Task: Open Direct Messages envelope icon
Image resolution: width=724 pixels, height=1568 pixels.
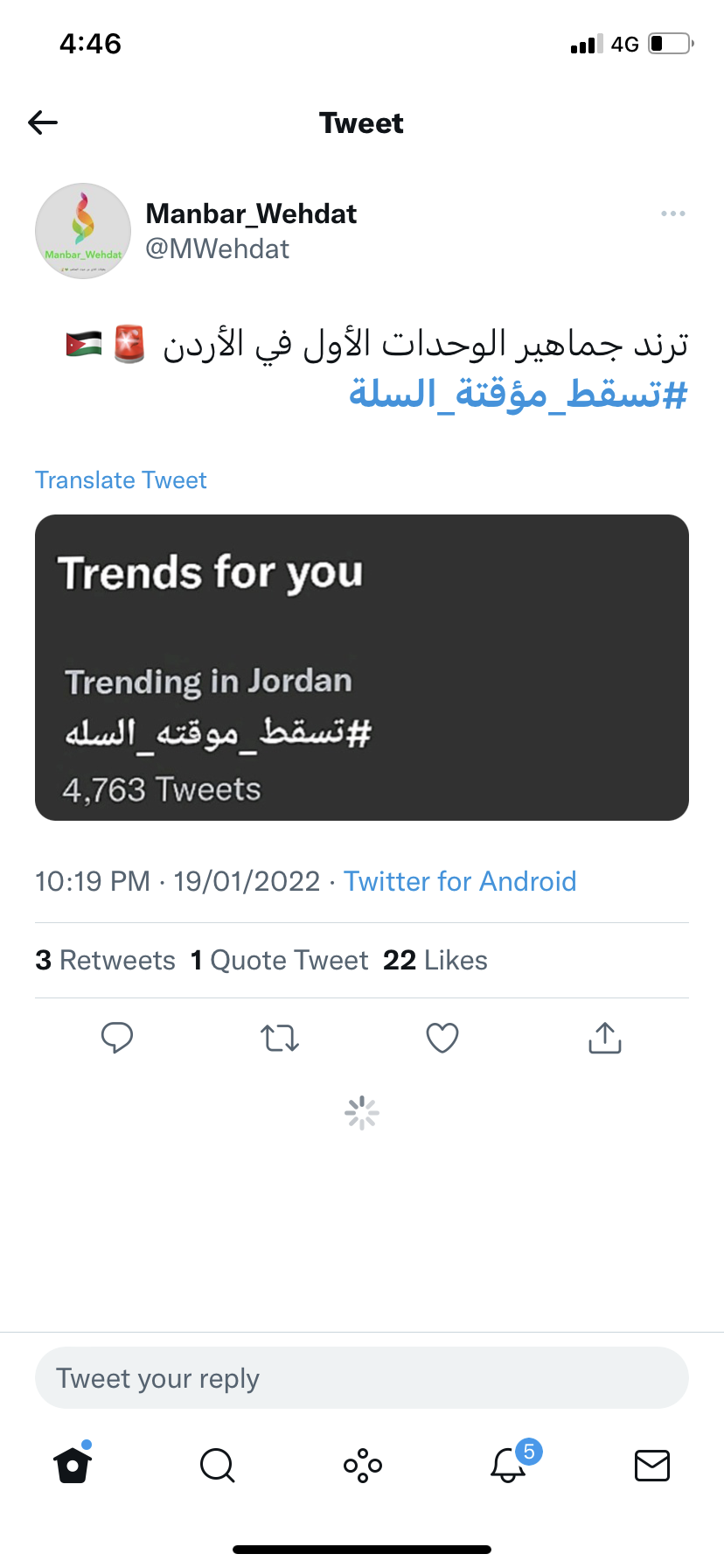Action: click(x=652, y=1465)
